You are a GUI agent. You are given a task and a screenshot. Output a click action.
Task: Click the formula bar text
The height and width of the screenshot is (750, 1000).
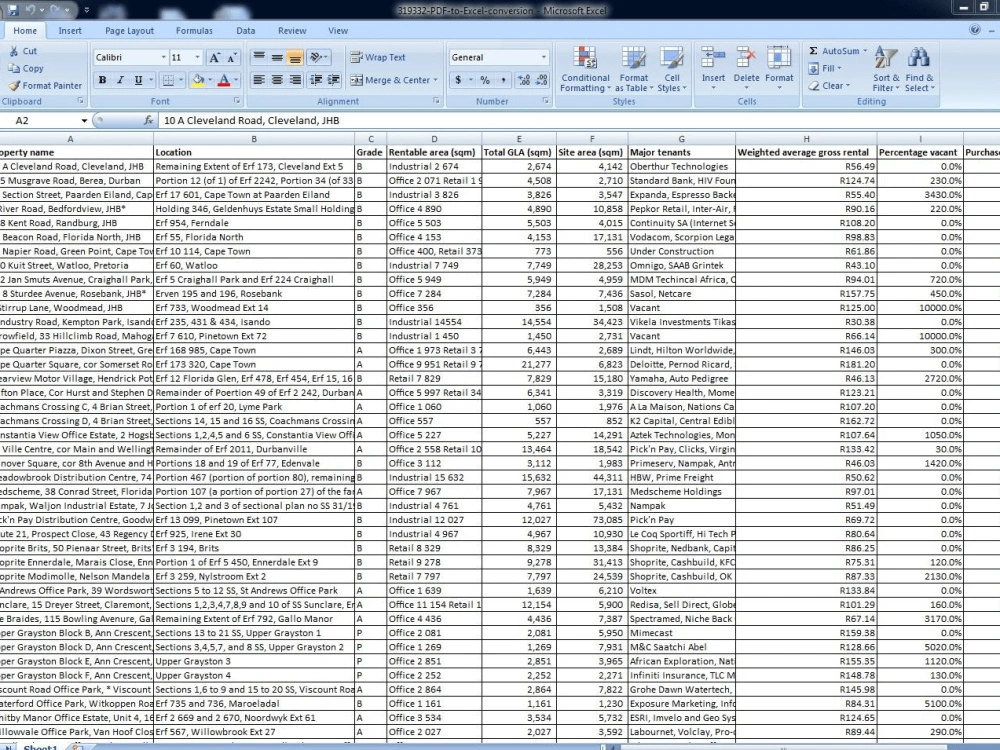(x=251, y=121)
